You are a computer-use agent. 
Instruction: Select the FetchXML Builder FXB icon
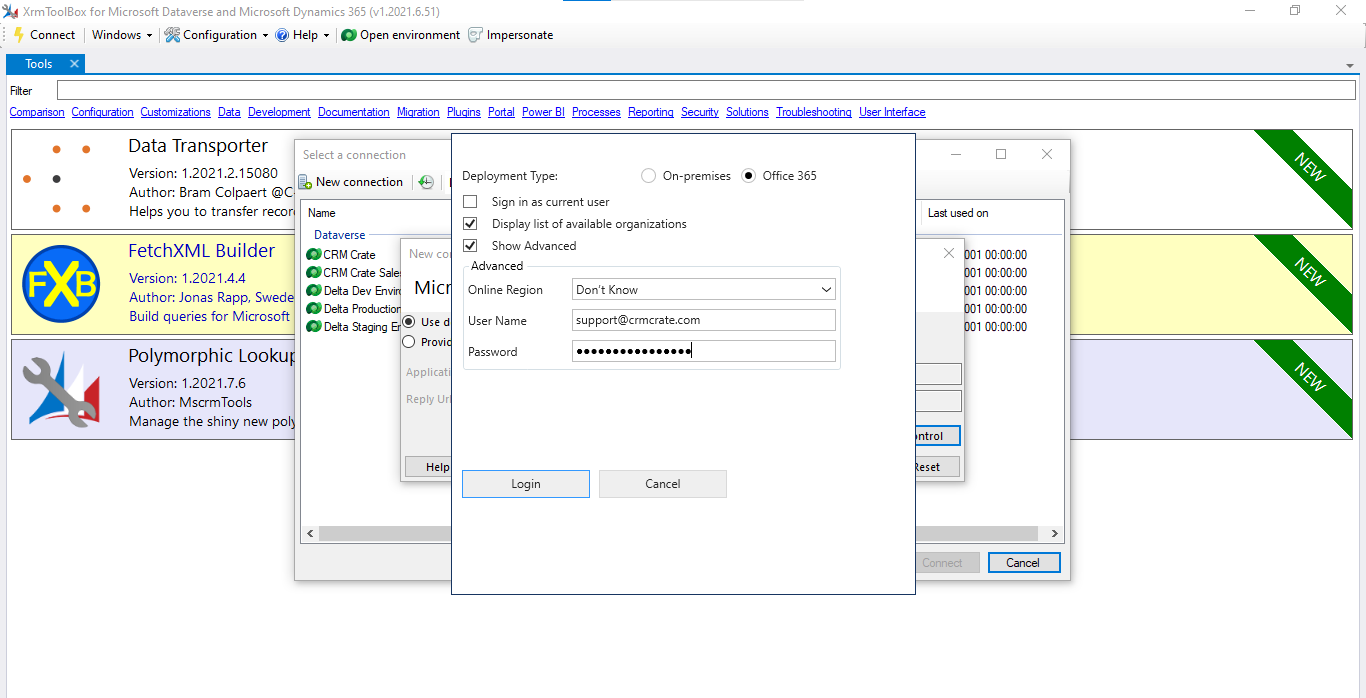coord(61,284)
